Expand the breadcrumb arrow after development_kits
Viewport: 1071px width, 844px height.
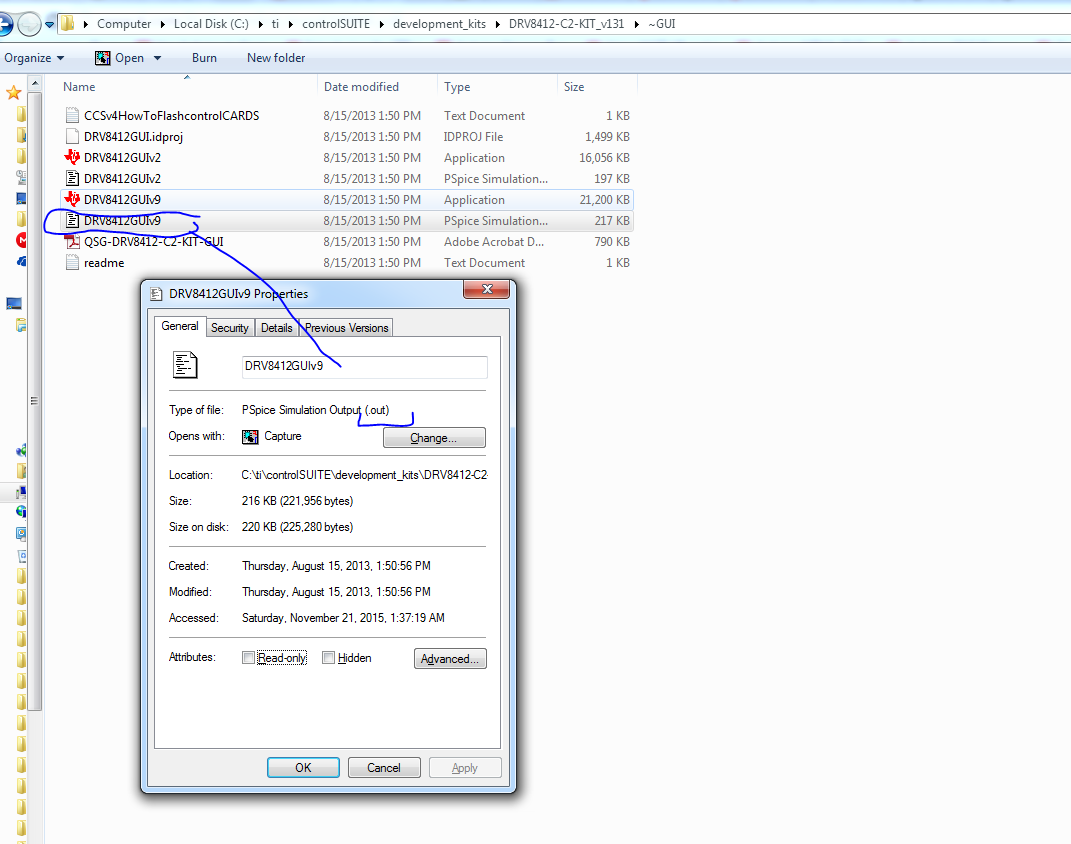tap(497, 24)
